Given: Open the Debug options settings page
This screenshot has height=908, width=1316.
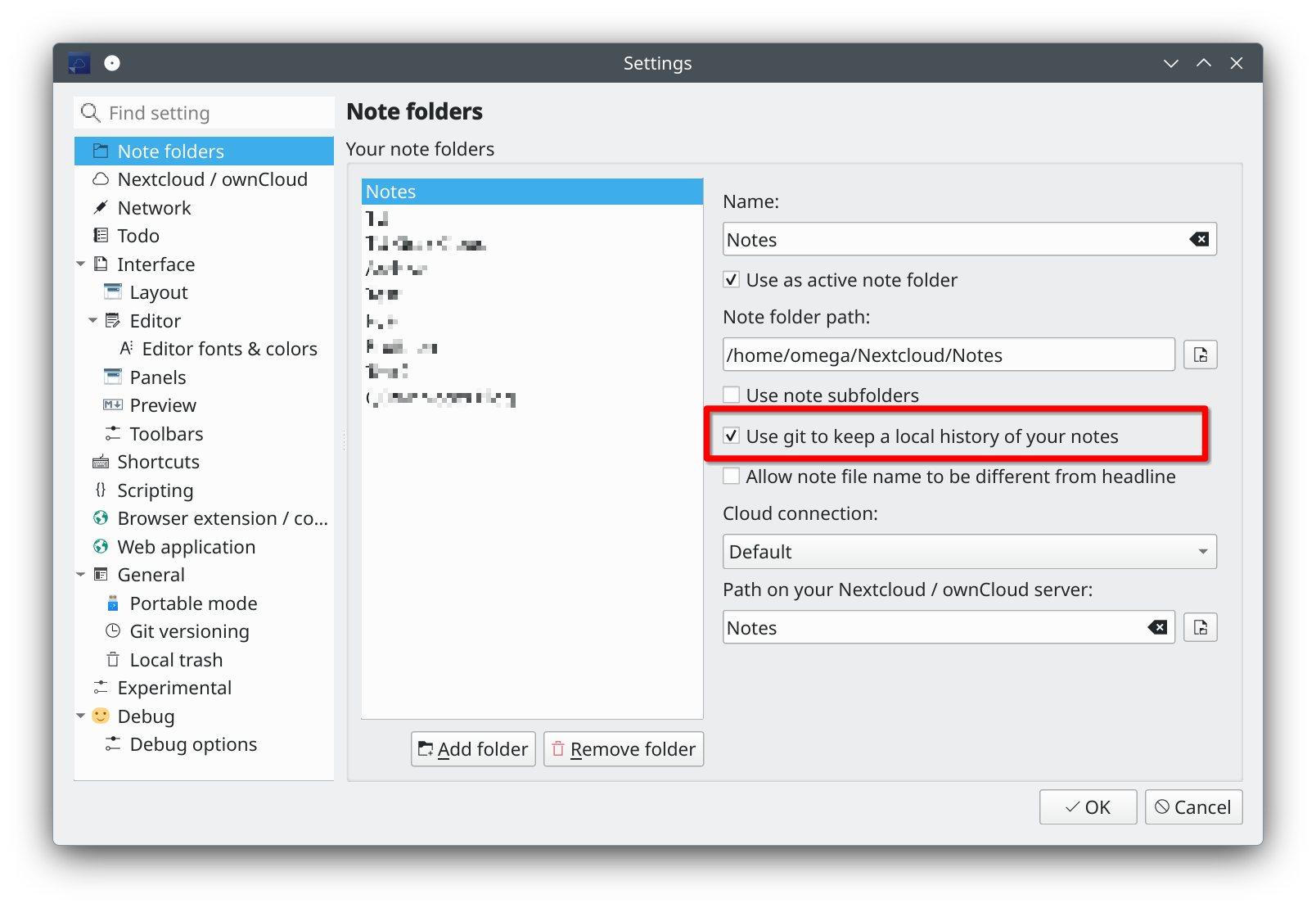Looking at the screenshot, I should (192, 744).
